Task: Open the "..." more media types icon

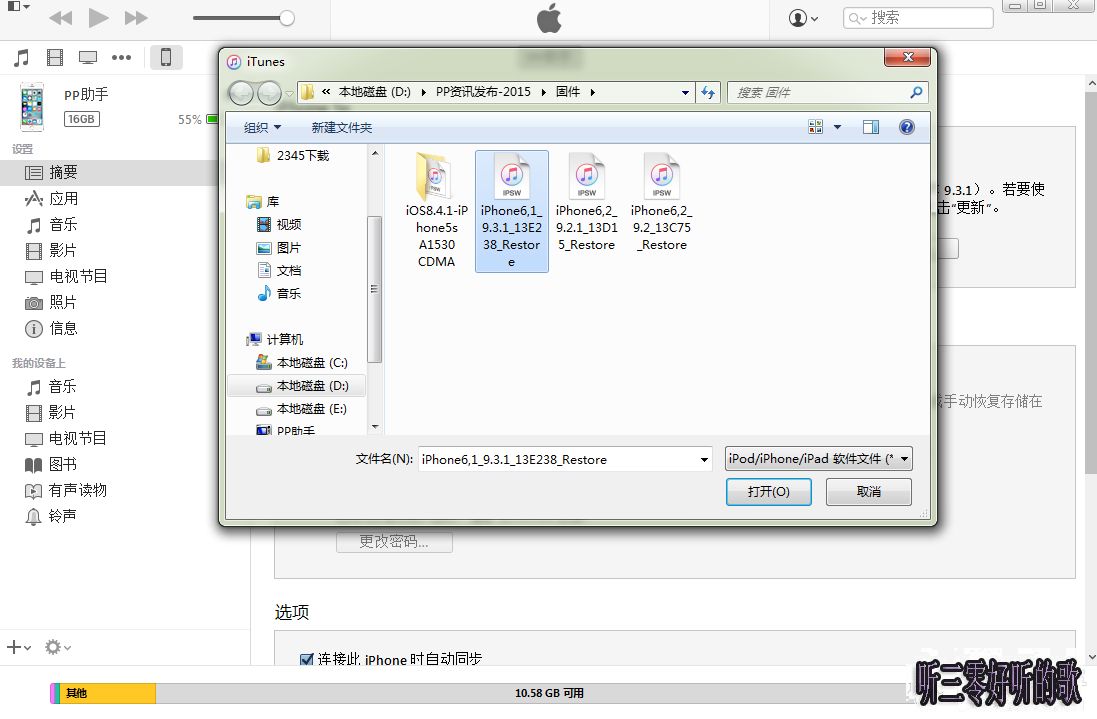Action: pyautogui.click(x=122, y=57)
